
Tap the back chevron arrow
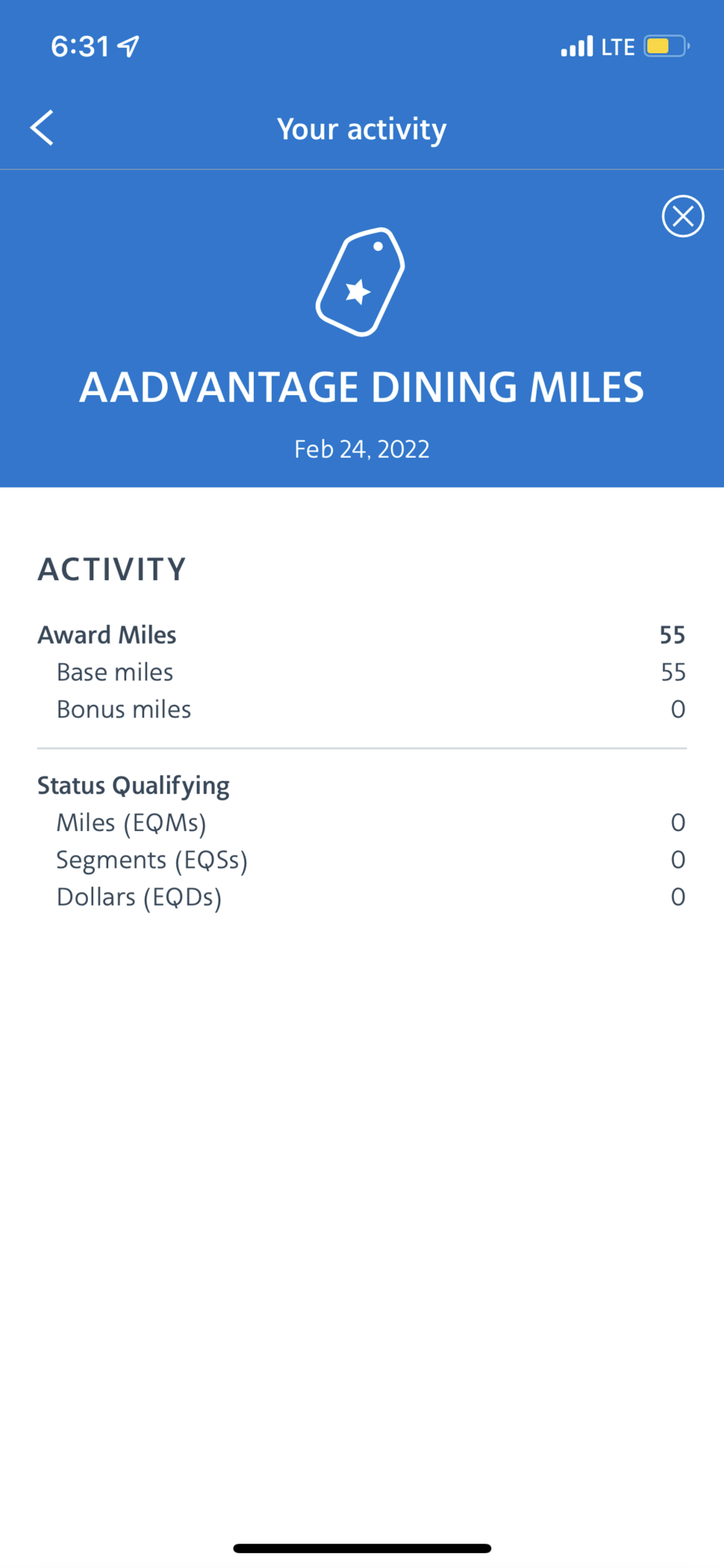coord(42,128)
